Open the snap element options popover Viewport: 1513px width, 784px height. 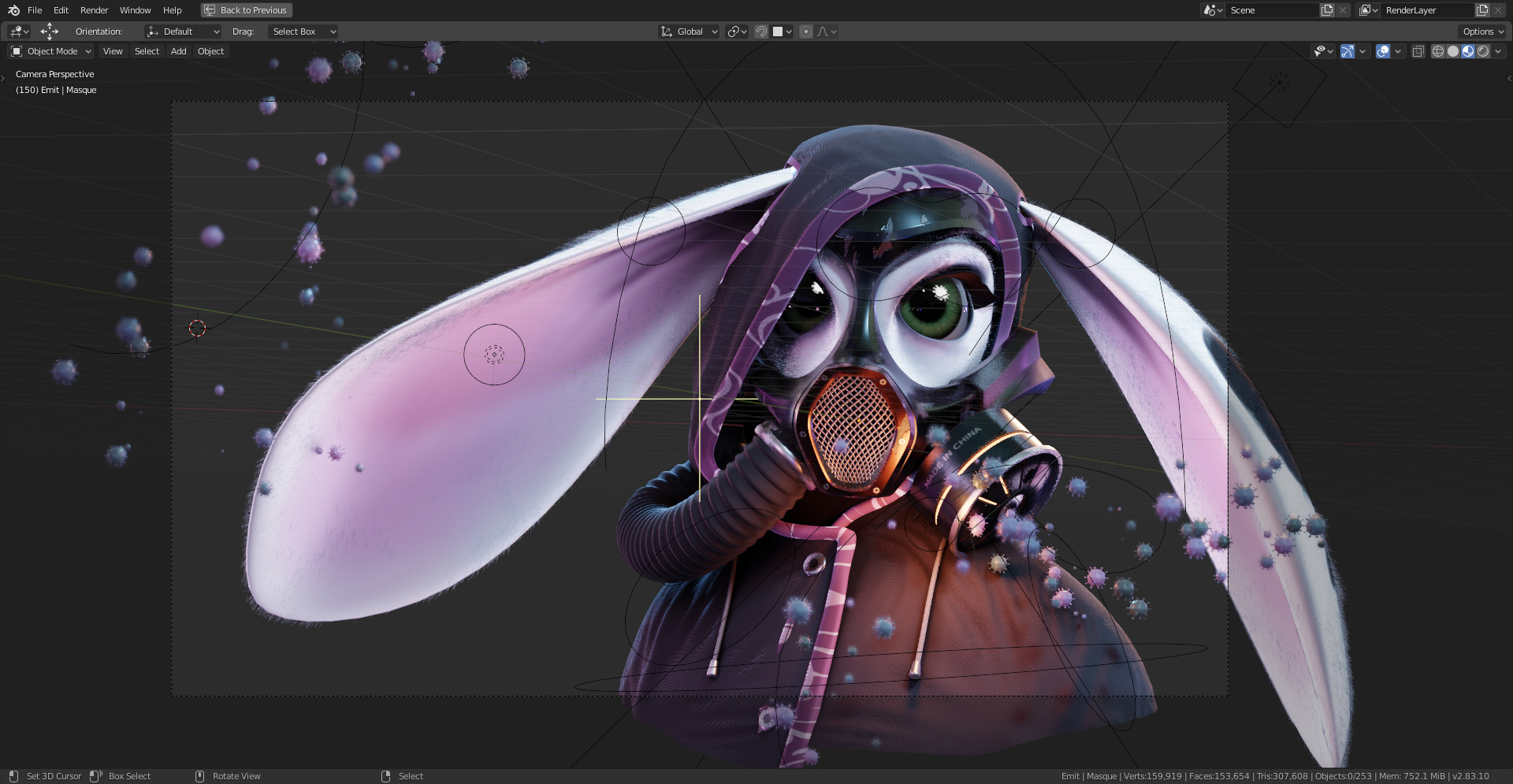point(783,32)
